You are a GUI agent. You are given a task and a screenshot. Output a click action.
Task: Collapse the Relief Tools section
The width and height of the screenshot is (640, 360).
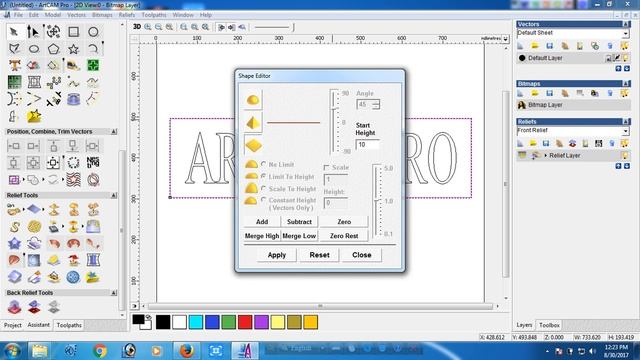click(114, 196)
